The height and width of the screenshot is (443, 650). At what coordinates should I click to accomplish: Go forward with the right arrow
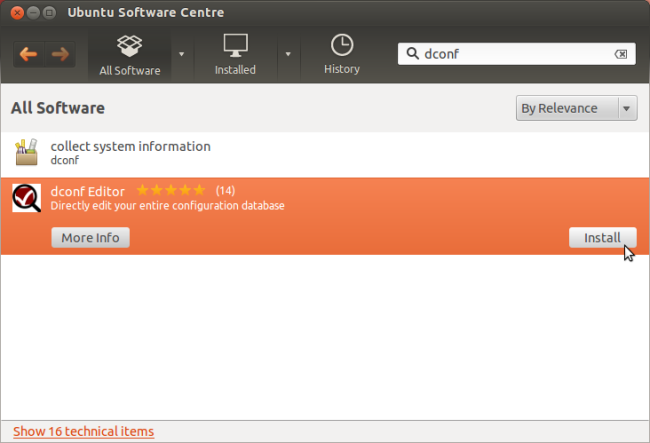coord(60,54)
